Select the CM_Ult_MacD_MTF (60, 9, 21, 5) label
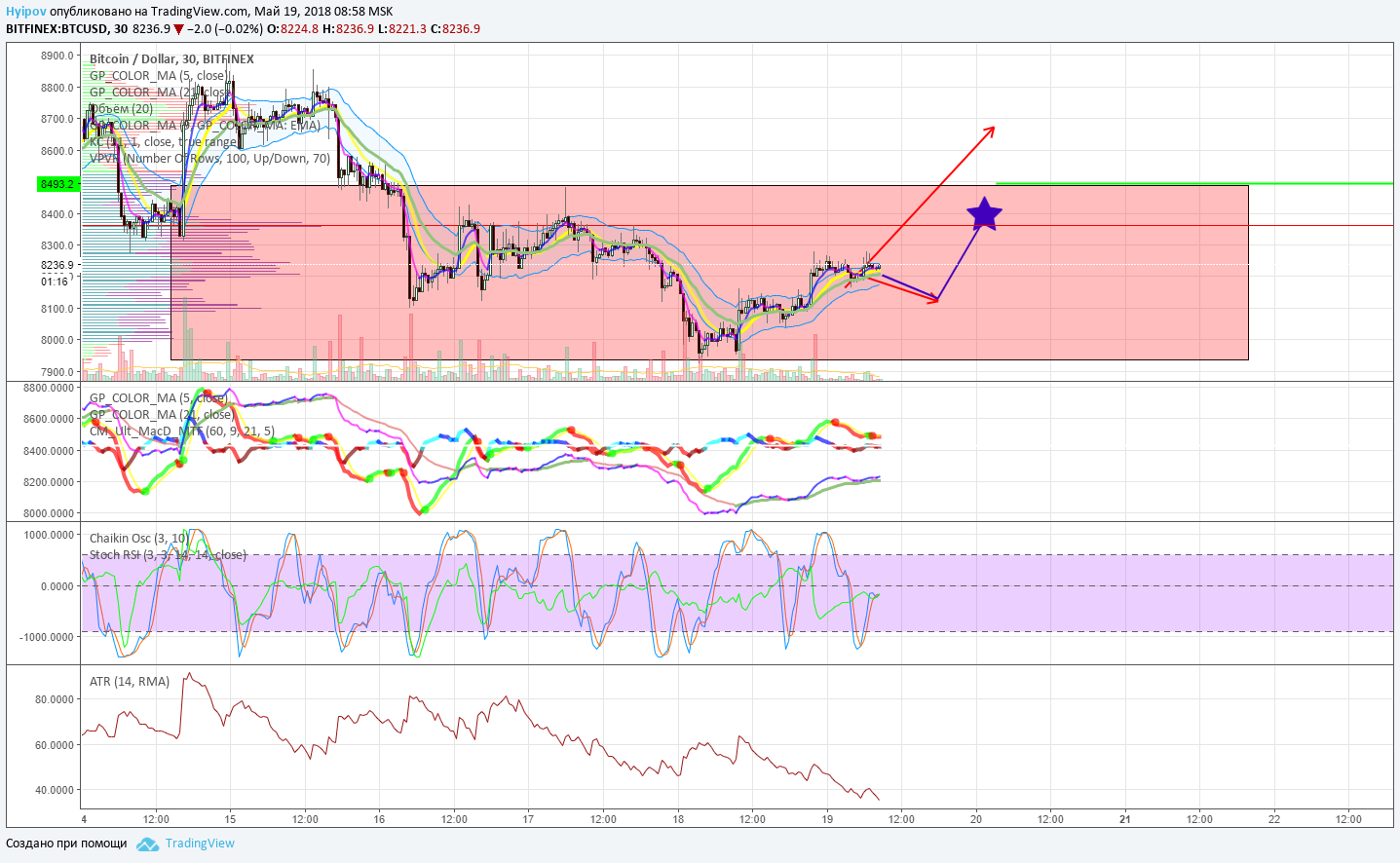 tap(182, 431)
